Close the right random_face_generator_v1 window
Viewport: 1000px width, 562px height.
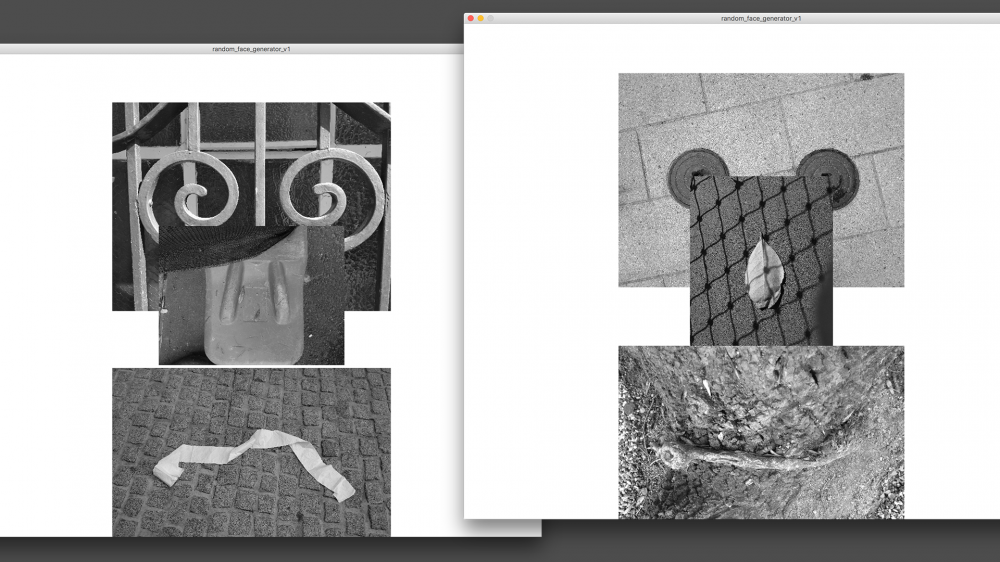click(471, 18)
